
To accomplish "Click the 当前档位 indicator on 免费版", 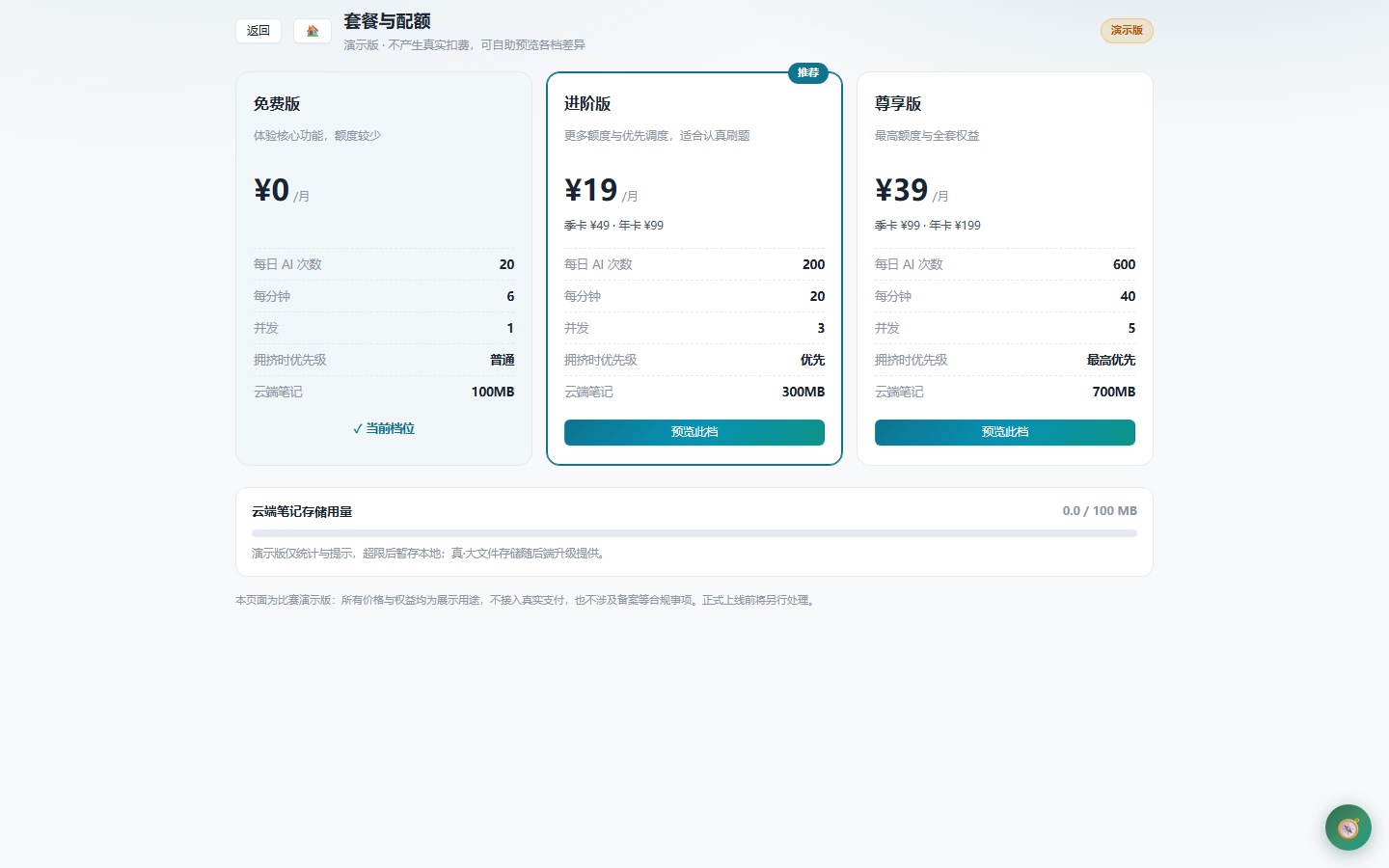I will click(x=384, y=428).
